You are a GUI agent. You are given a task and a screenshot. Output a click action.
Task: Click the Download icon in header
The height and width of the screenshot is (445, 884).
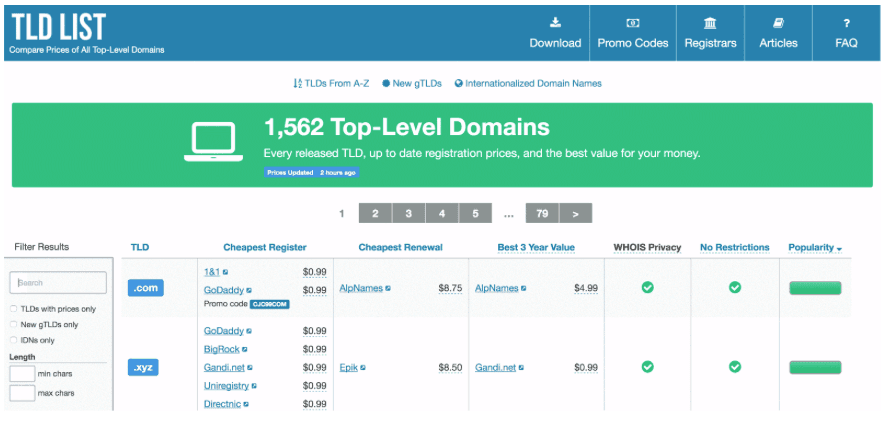tap(555, 23)
